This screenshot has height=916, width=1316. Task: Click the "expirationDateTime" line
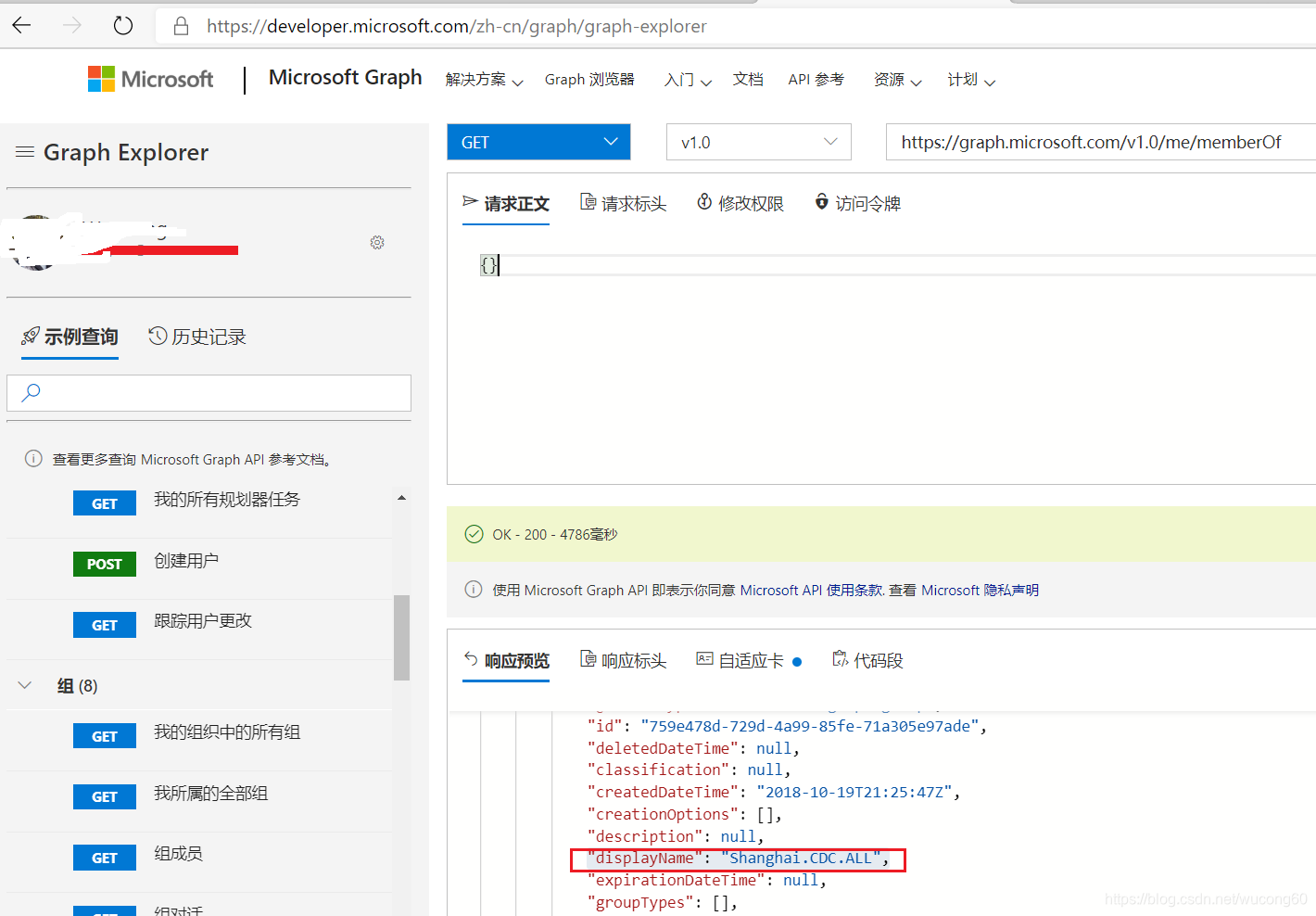[x=706, y=881]
